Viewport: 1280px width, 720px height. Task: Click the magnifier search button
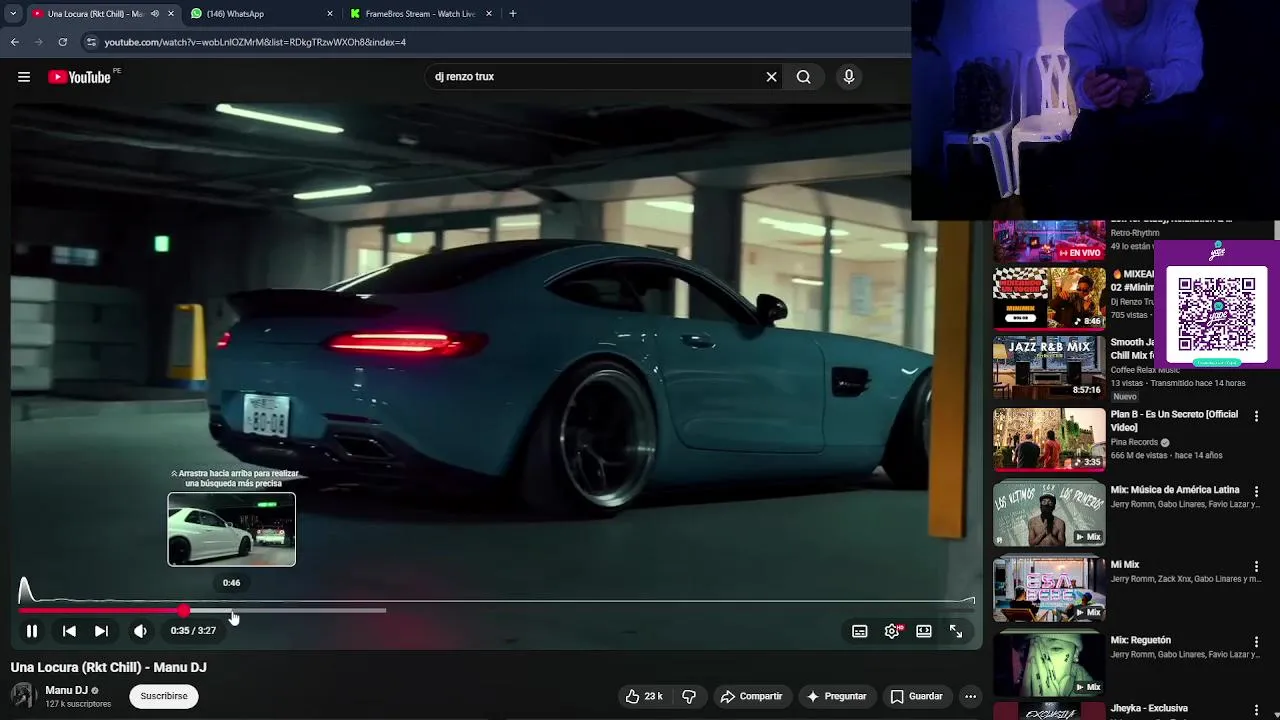click(803, 77)
